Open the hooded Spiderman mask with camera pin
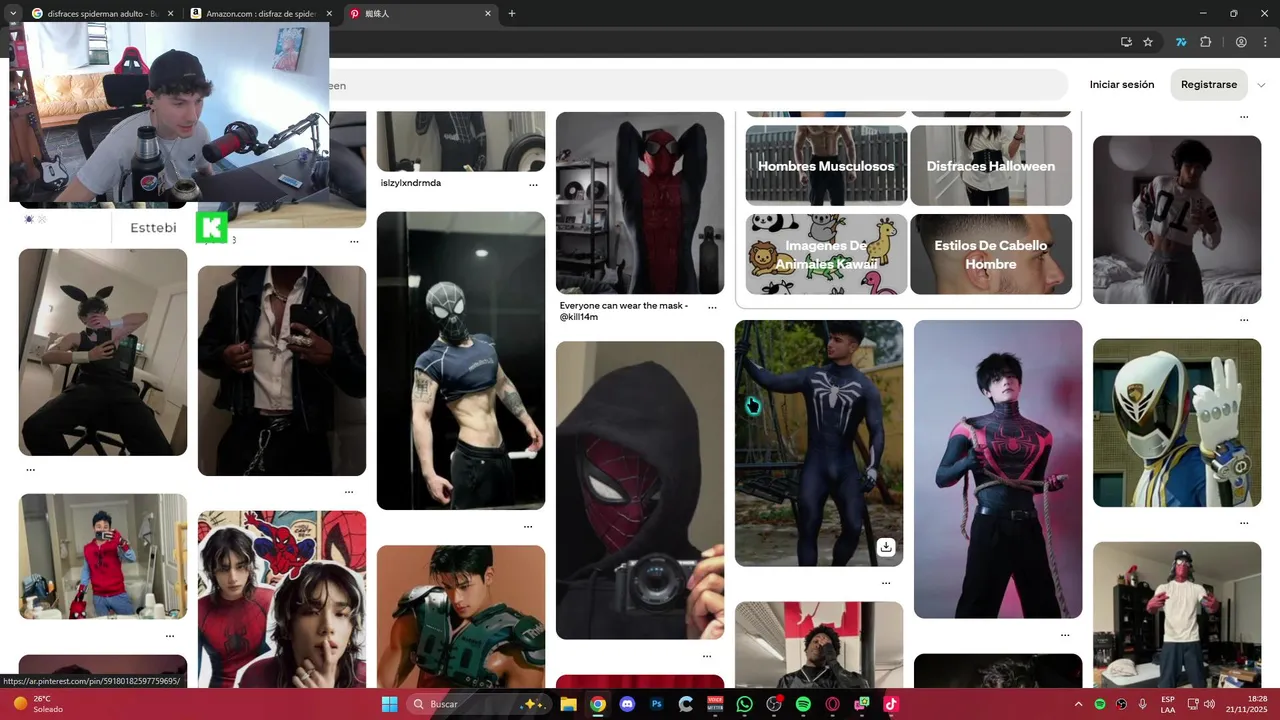The height and width of the screenshot is (720, 1280). [x=640, y=490]
